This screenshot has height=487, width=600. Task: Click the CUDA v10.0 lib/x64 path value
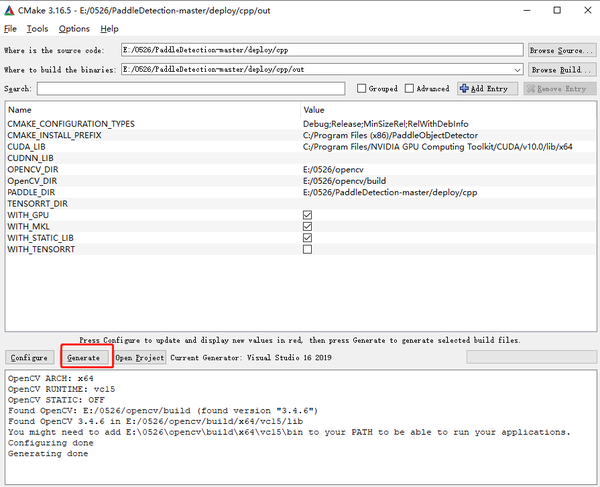click(438, 147)
